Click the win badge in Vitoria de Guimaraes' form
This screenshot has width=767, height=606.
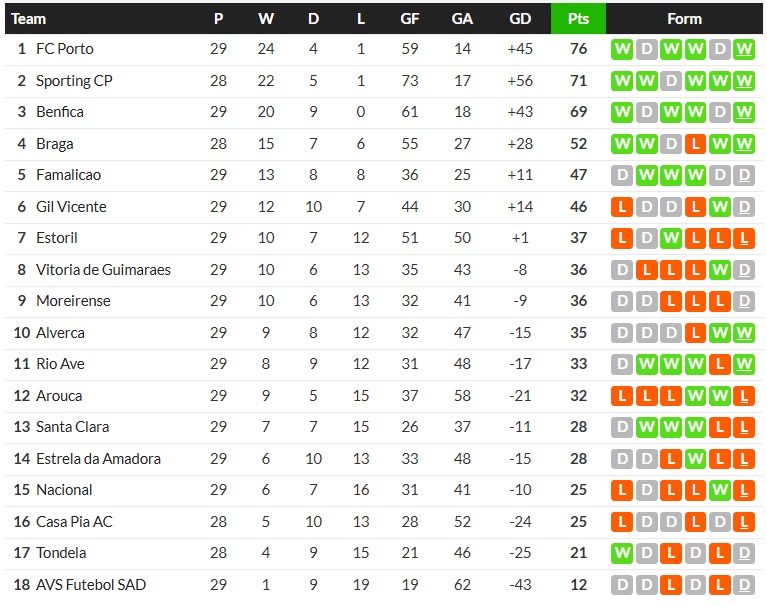pos(720,270)
